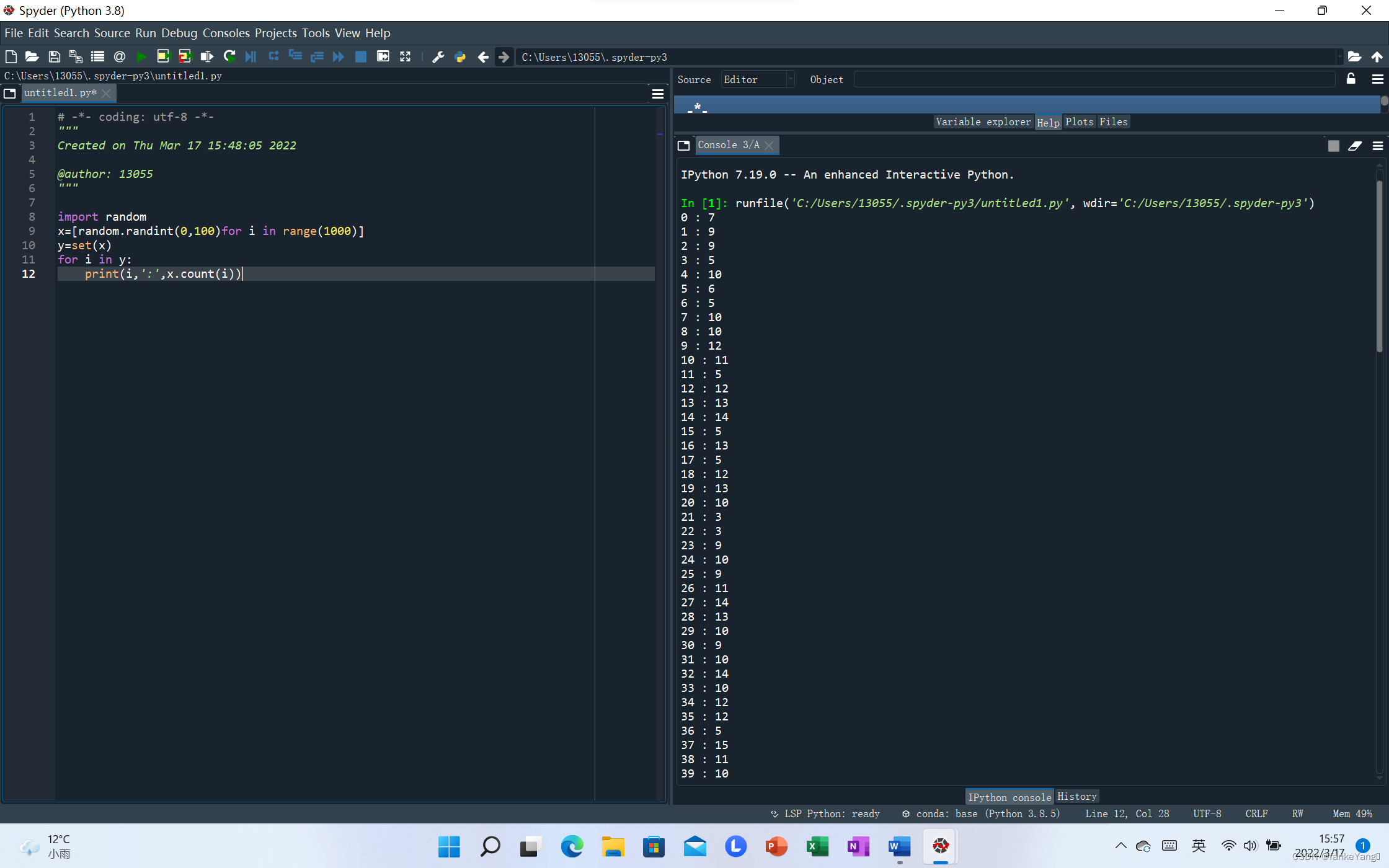
Task: Click the blue Stop debugging square
Action: [x=360, y=57]
